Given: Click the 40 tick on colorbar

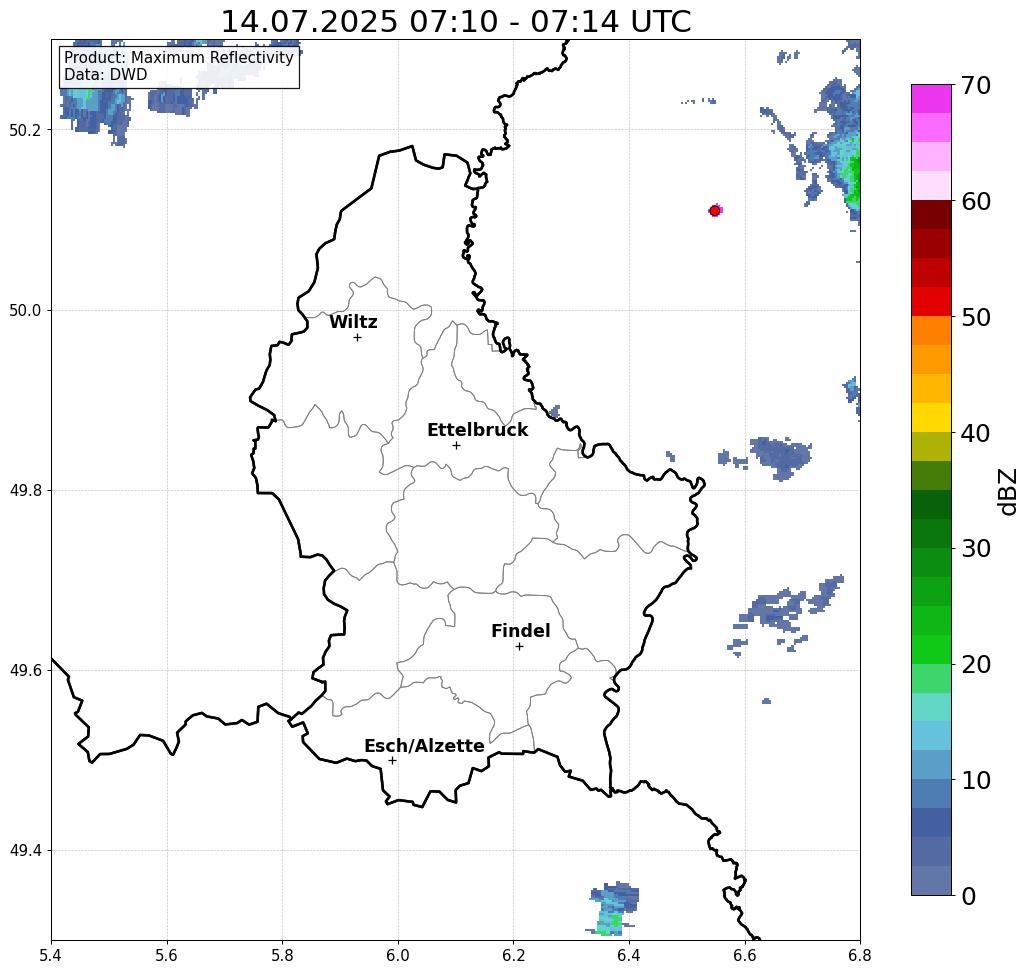Looking at the screenshot, I should [x=976, y=433].
